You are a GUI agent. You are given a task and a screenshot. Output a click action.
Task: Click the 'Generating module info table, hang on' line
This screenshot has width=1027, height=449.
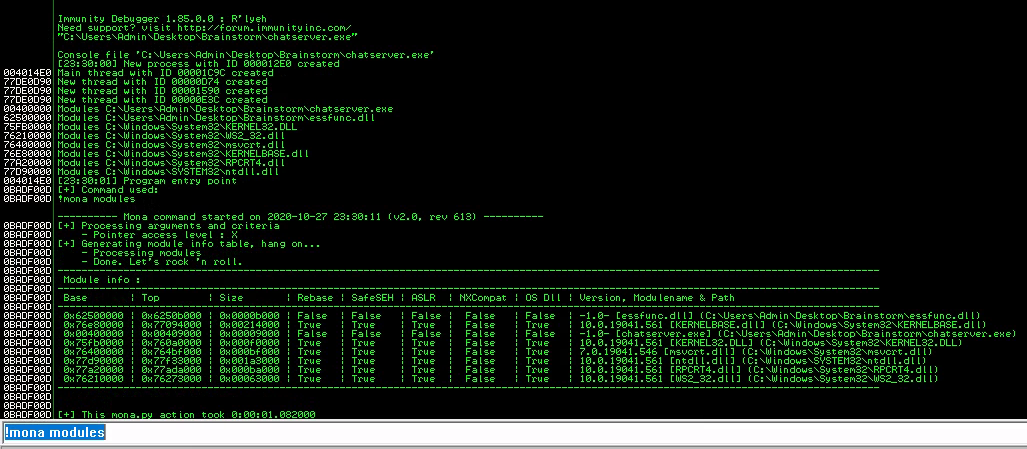[x=189, y=243]
